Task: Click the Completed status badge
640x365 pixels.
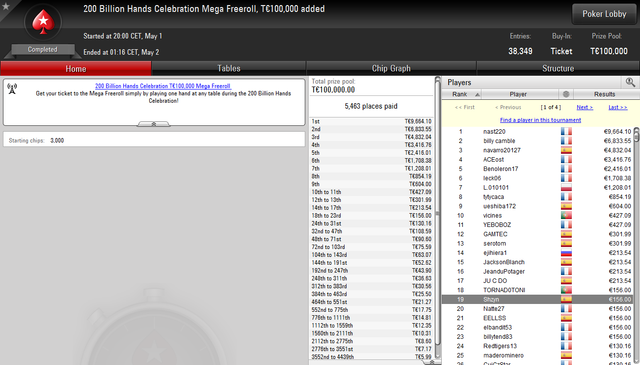Action: tap(43, 49)
